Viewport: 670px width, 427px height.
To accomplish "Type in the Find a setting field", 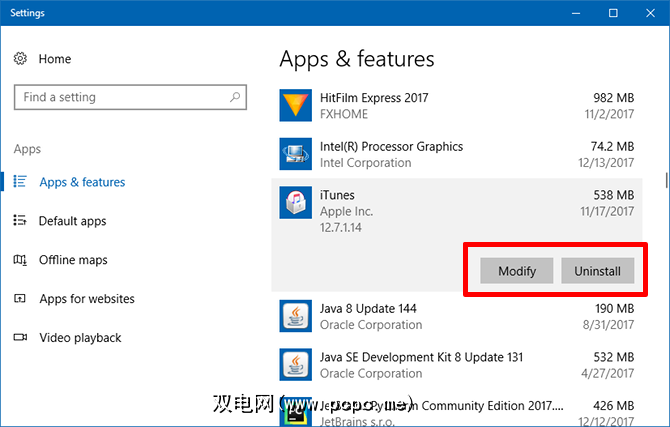I will point(120,97).
